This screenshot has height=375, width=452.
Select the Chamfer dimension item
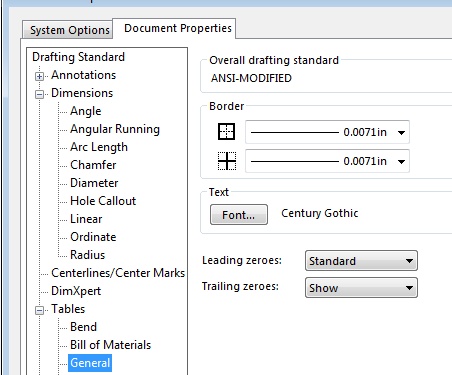pyautogui.click(x=93, y=165)
